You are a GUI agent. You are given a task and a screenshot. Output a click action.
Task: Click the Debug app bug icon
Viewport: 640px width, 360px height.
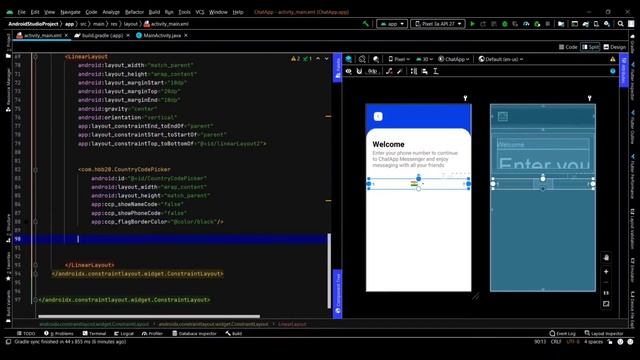pyautogui.click(x=504, y=24)
